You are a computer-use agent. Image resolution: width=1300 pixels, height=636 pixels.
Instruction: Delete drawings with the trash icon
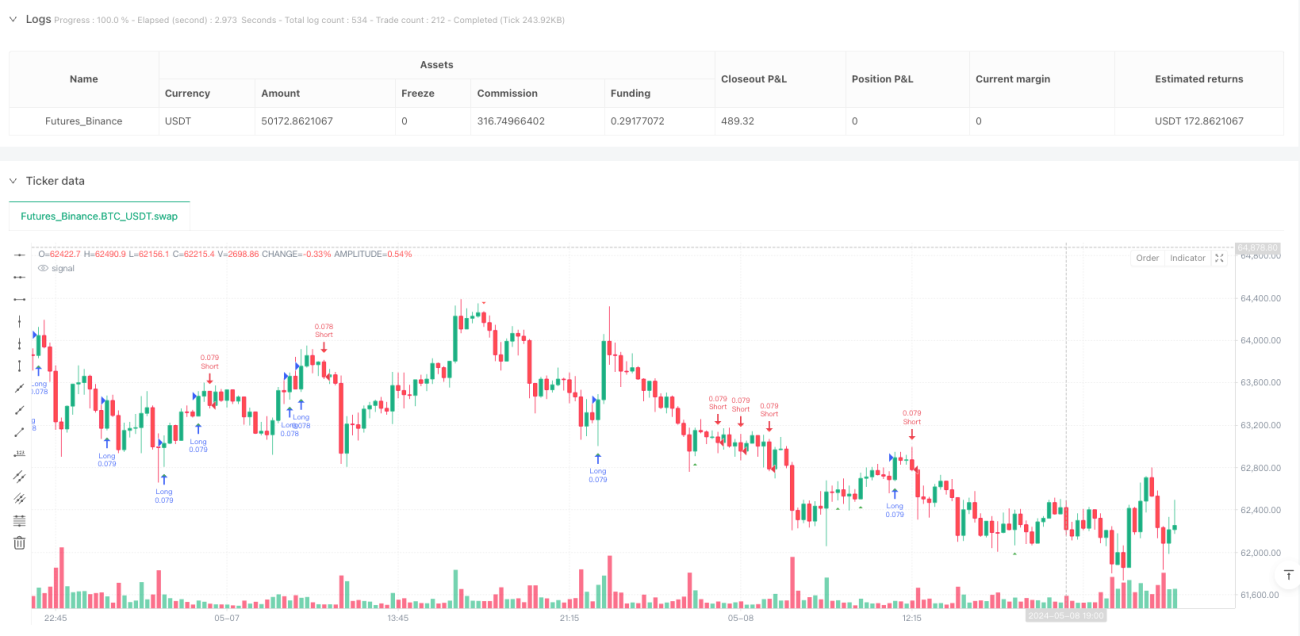[19, 542]
